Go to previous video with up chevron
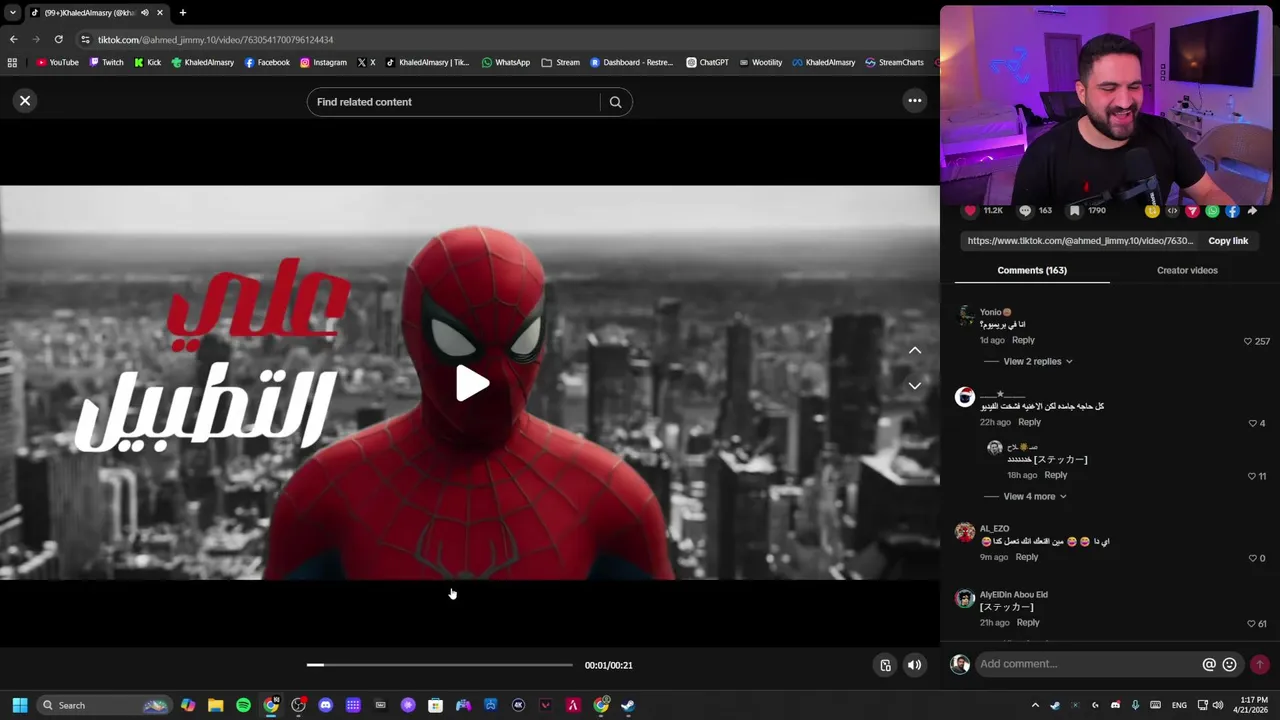 click(914, 350)
